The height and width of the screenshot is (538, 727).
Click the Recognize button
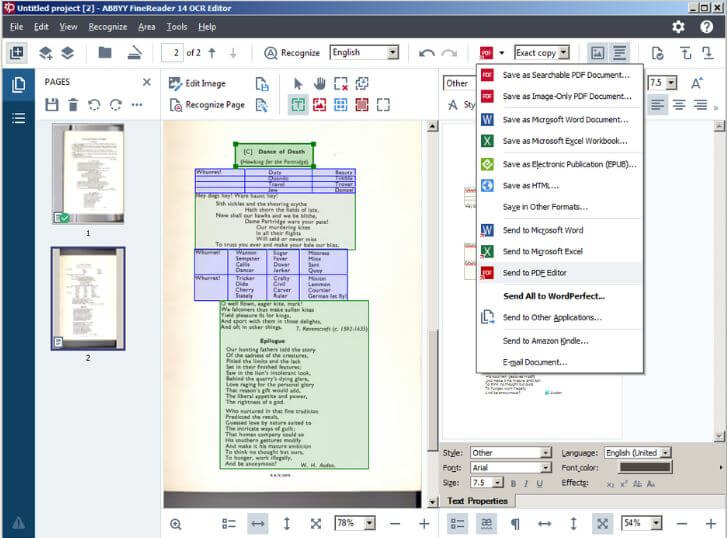(292, 53)
